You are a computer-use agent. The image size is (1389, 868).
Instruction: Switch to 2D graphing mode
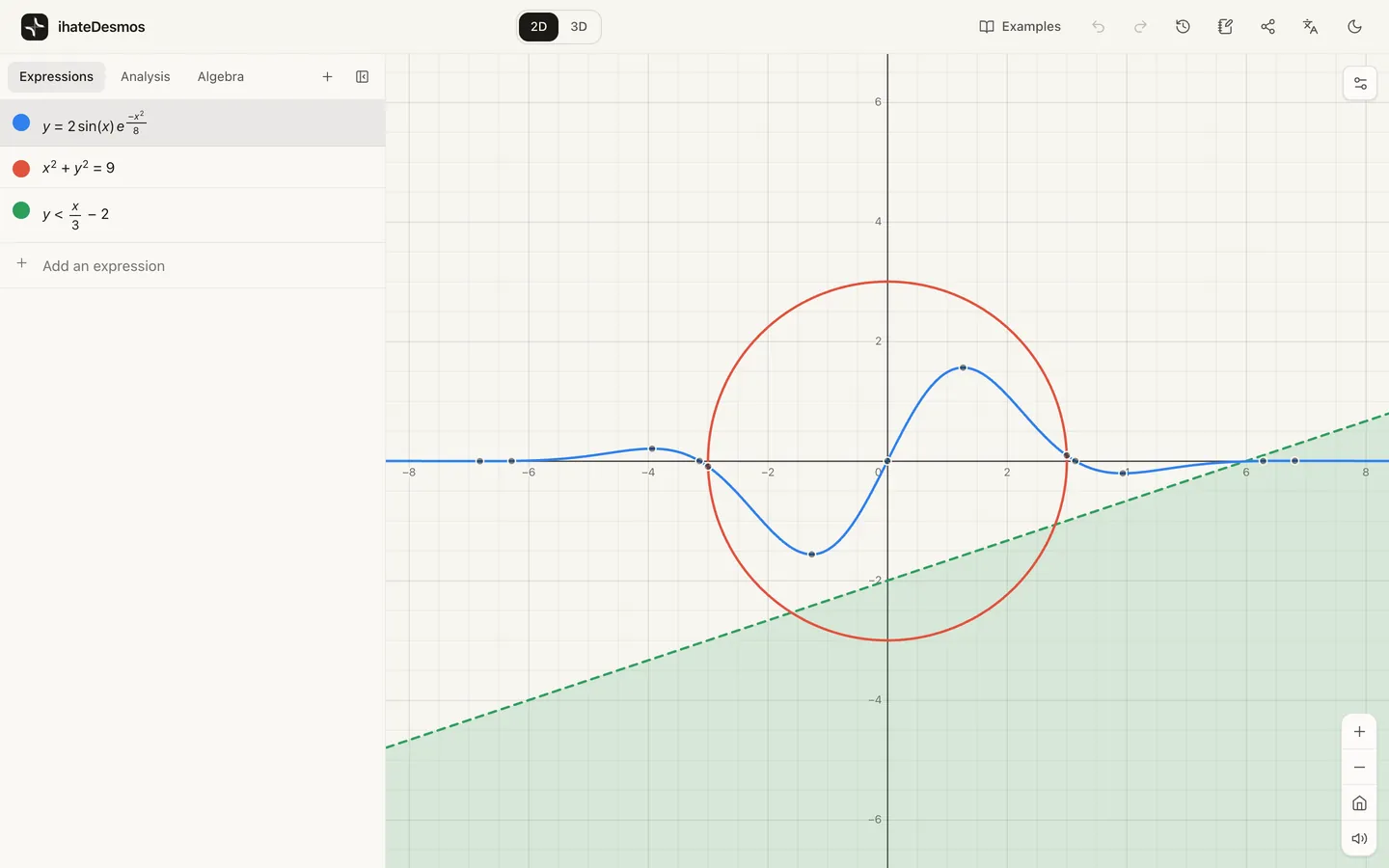click(x=538, y=27)
